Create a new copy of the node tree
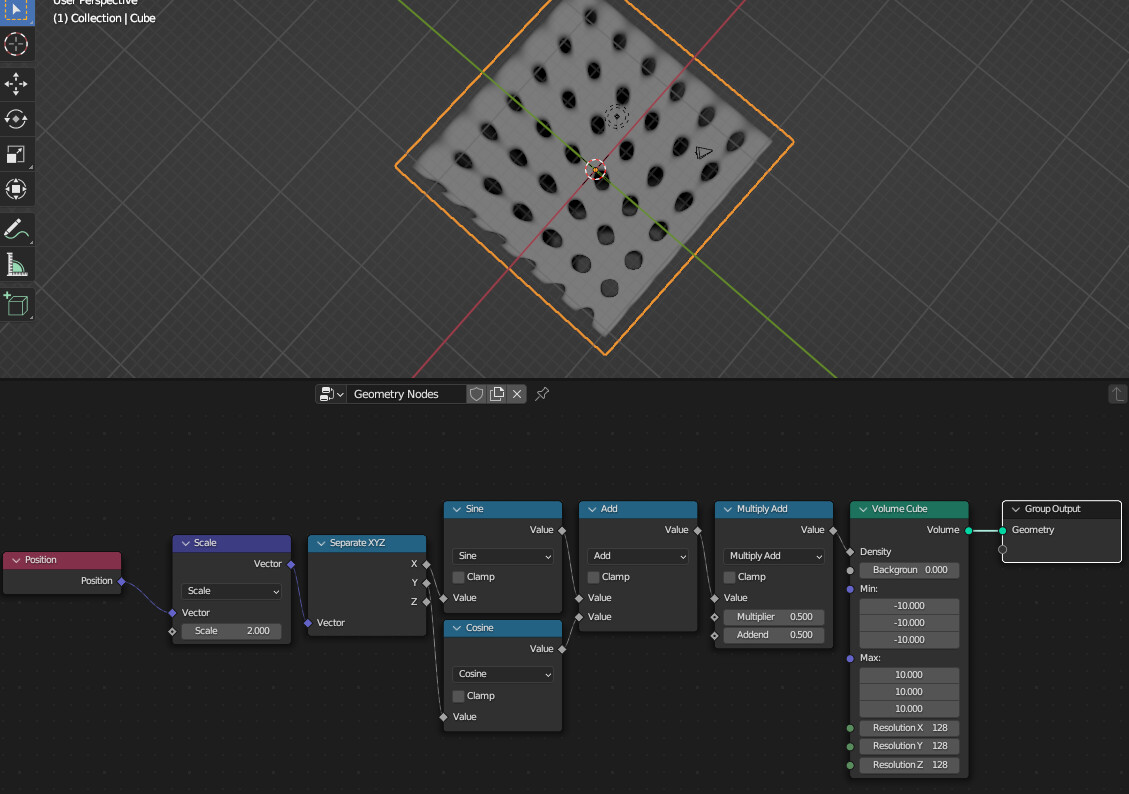 pyautogui.click(x=497, y=394)
